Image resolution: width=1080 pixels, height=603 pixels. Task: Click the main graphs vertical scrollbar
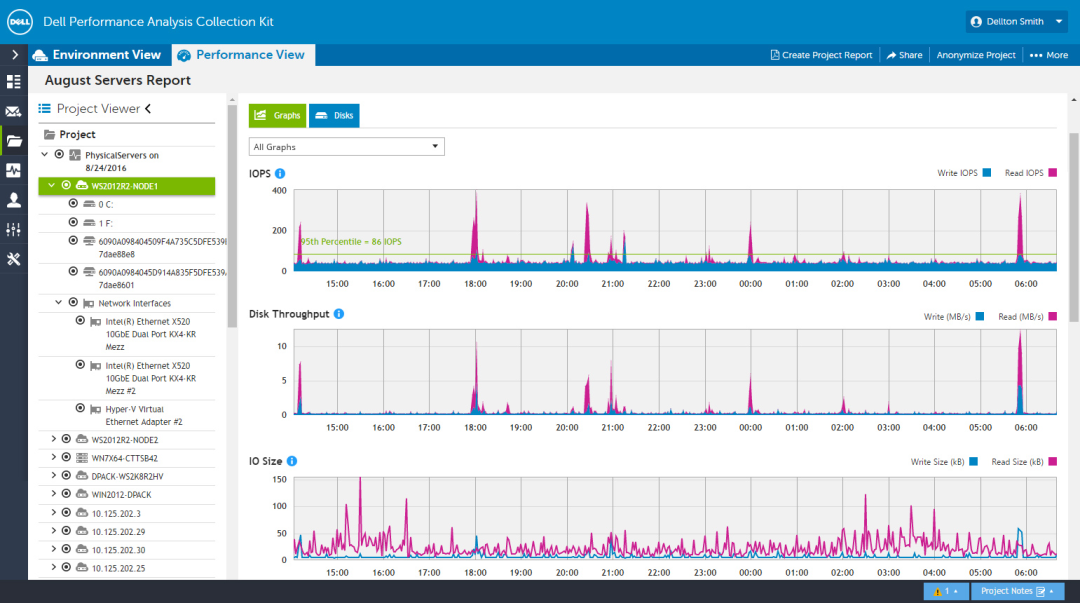pos(1074,227)
